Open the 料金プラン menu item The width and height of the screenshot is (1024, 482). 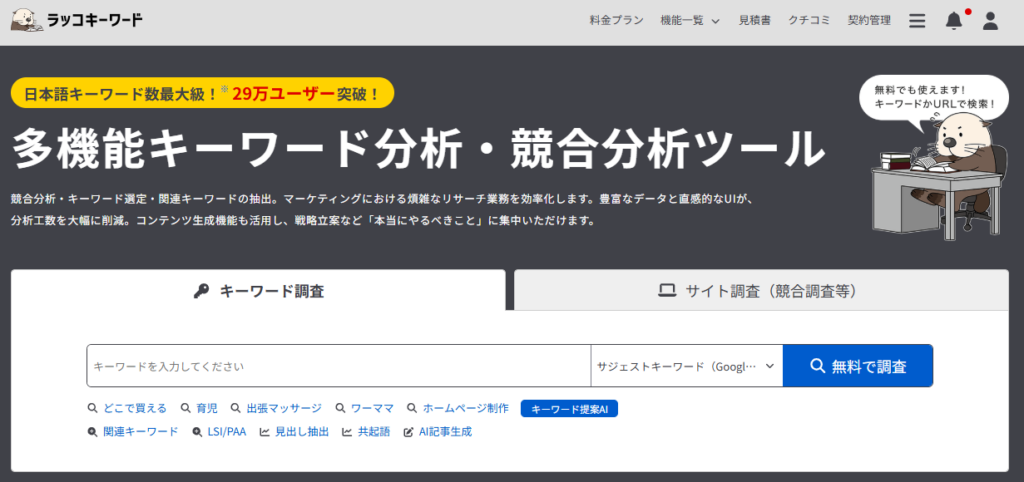coord(617,21)
